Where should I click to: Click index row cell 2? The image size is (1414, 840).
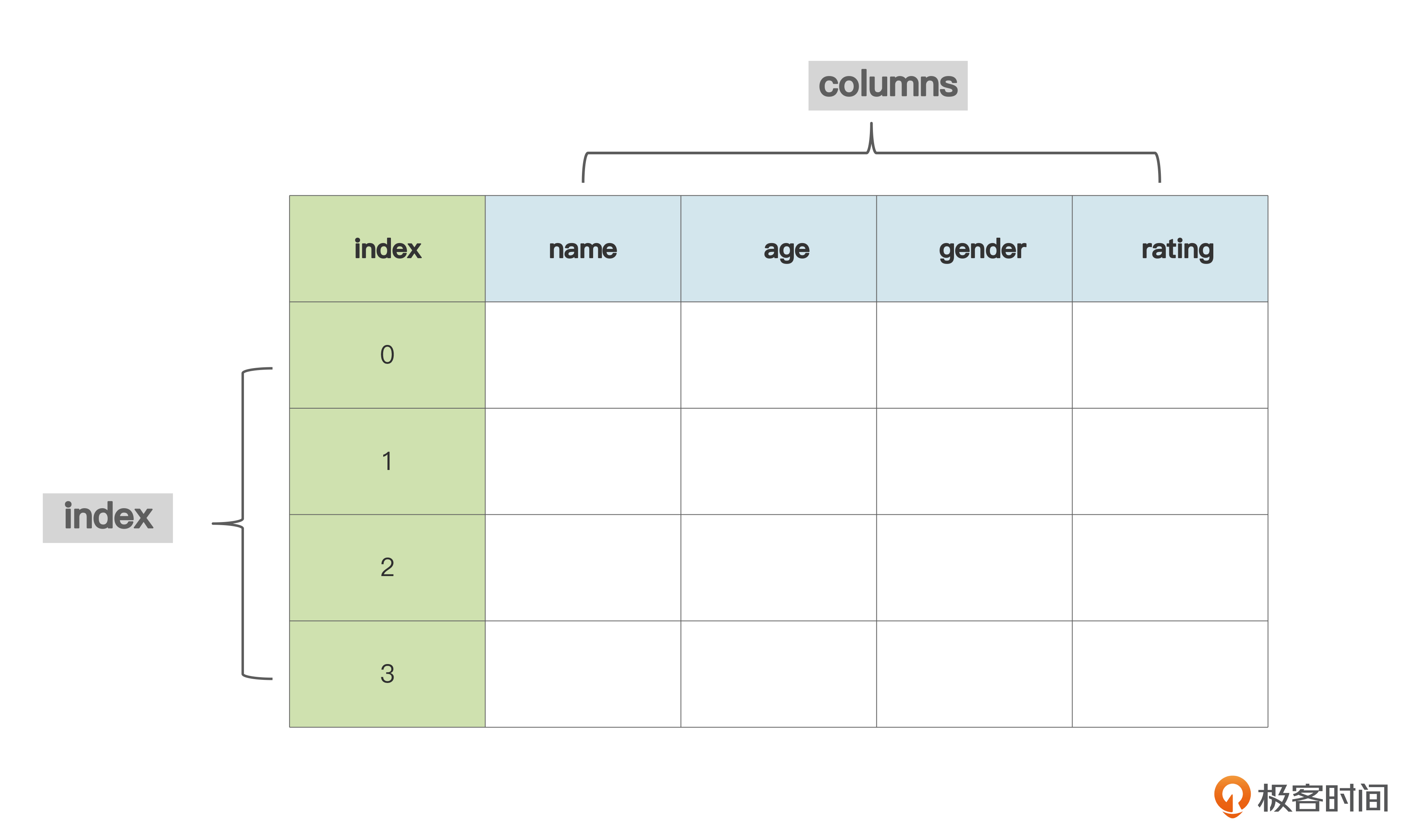(387, 568)
